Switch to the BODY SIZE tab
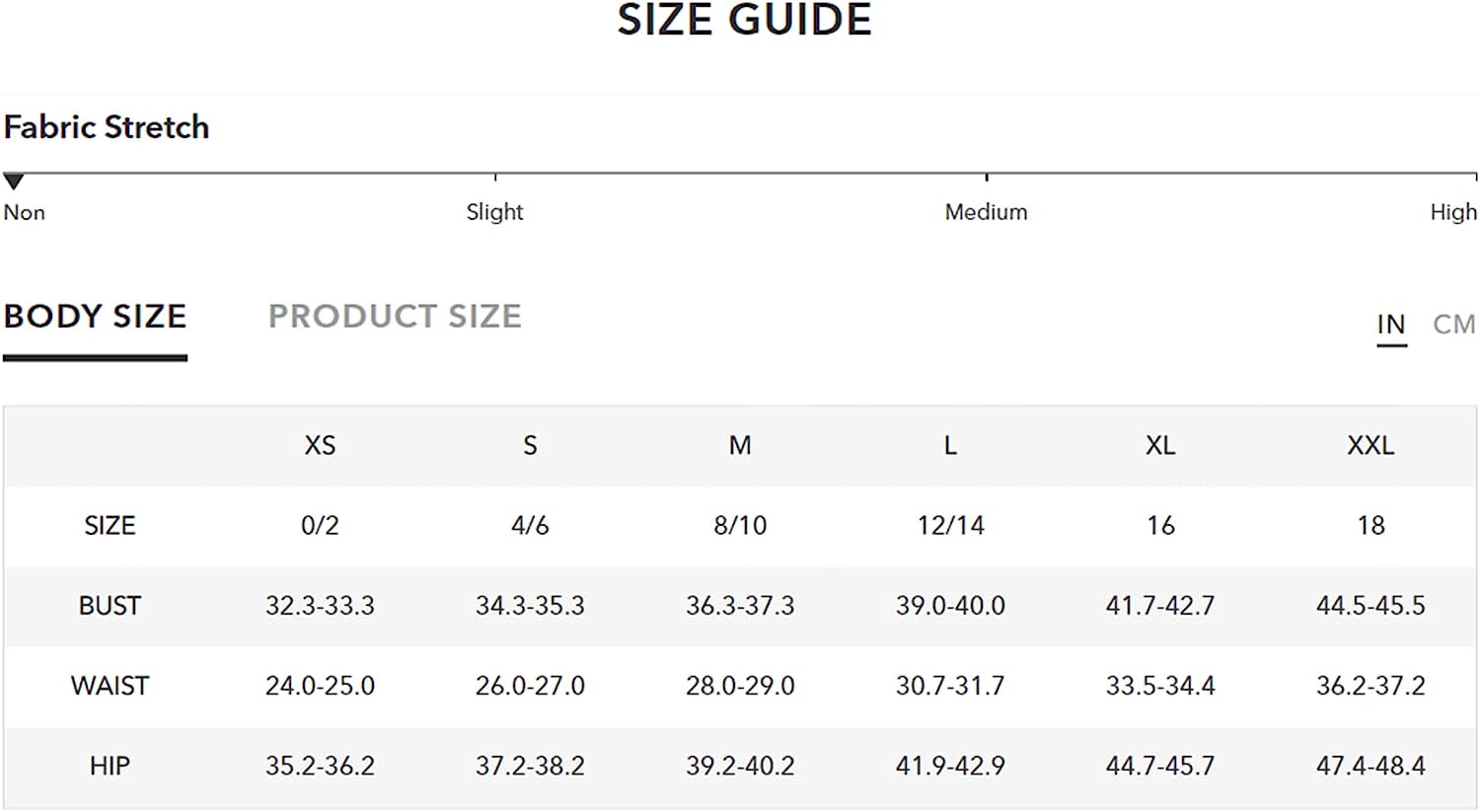 pos(95,317)
